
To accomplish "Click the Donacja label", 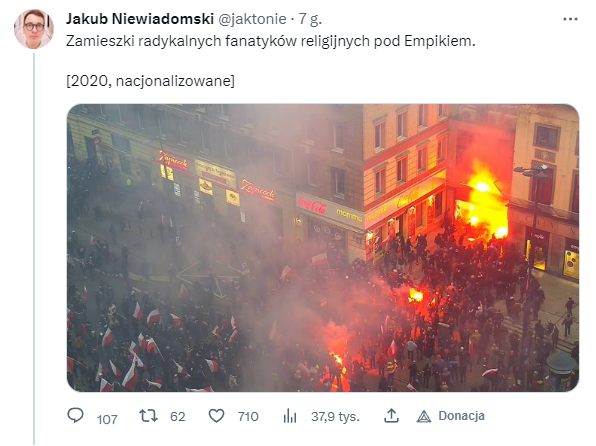I will [461, 416].
